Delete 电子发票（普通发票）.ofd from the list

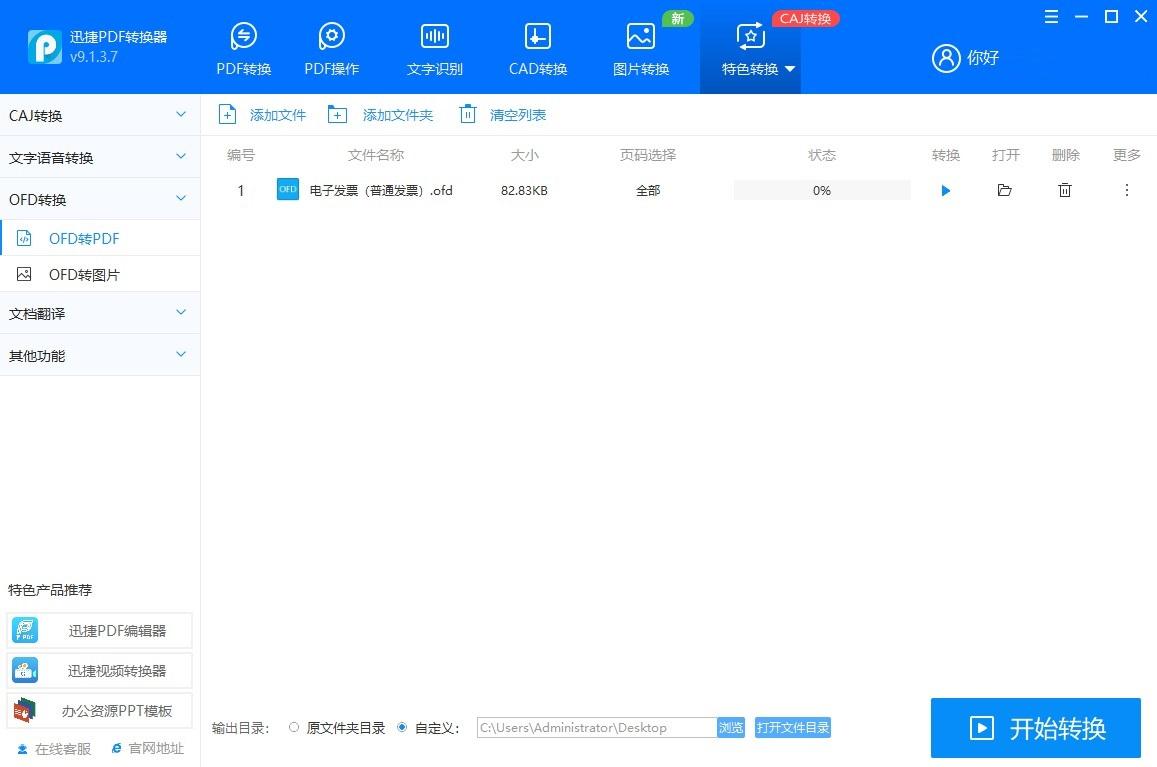[1064, 190]
